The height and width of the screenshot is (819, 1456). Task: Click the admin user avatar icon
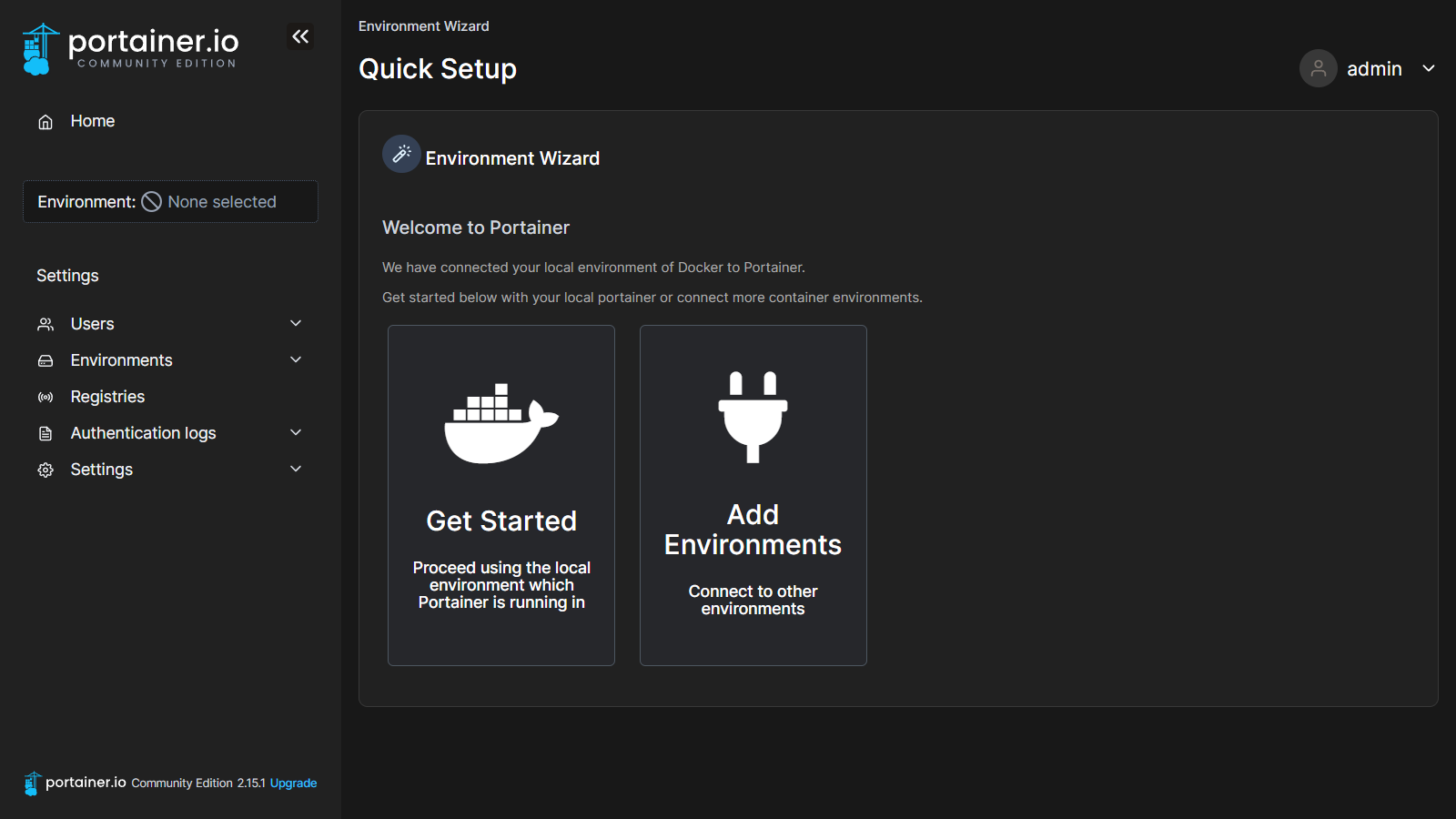click(1318, 68)
